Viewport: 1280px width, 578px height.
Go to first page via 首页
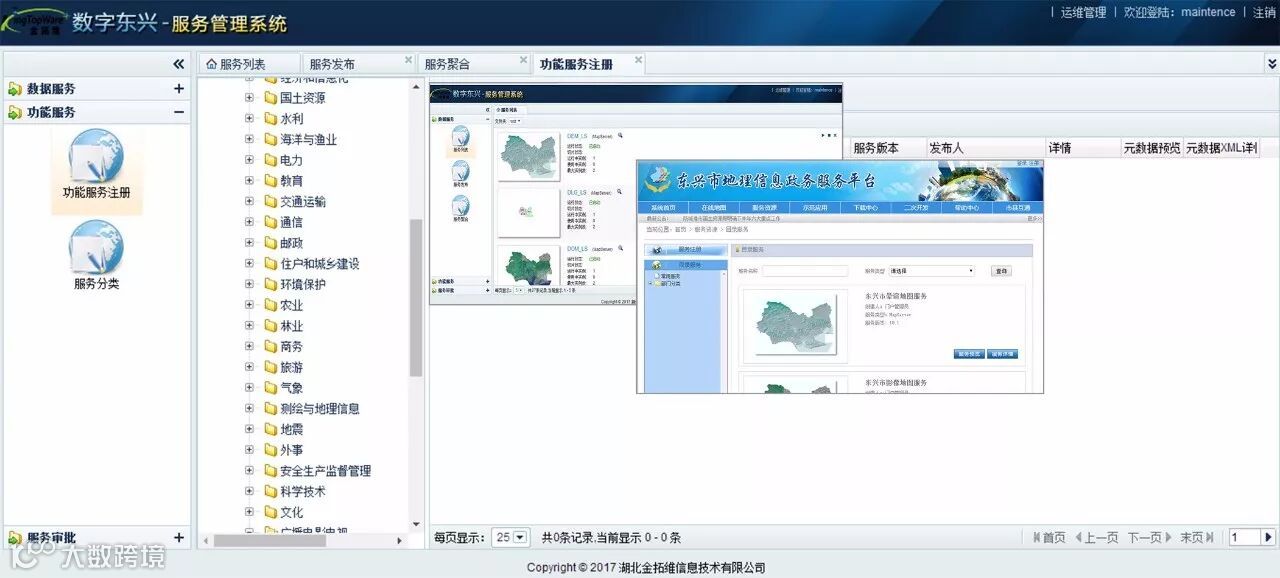click(x=1048, y=538)
